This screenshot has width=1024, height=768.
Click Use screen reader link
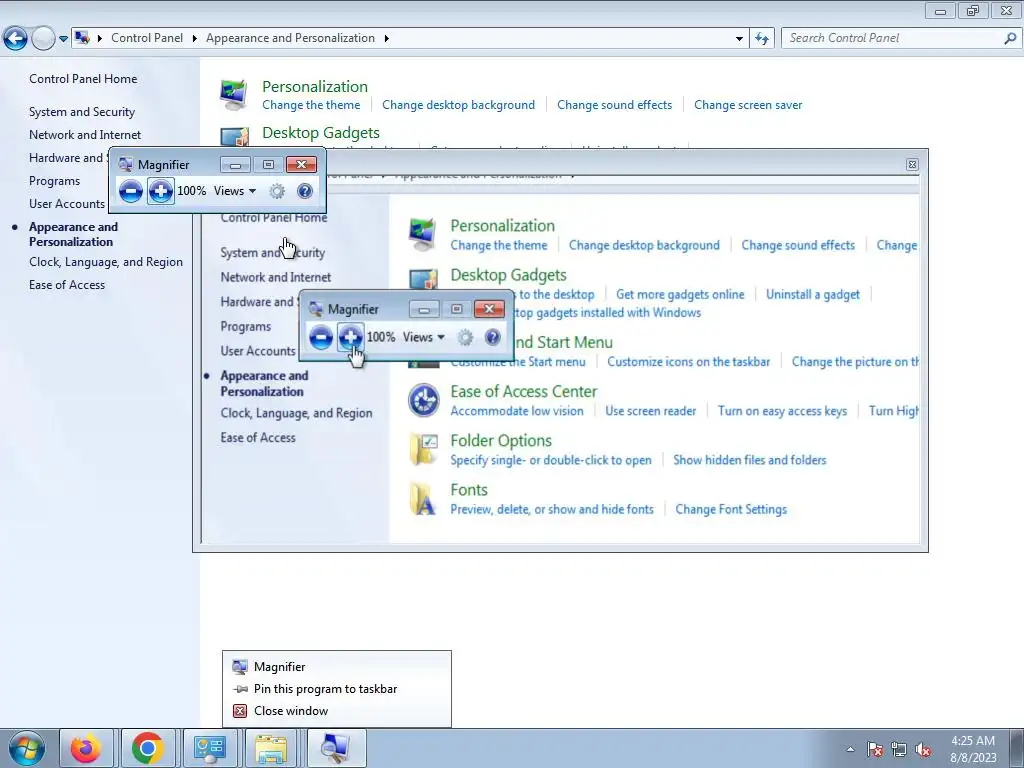coord(650,411)
